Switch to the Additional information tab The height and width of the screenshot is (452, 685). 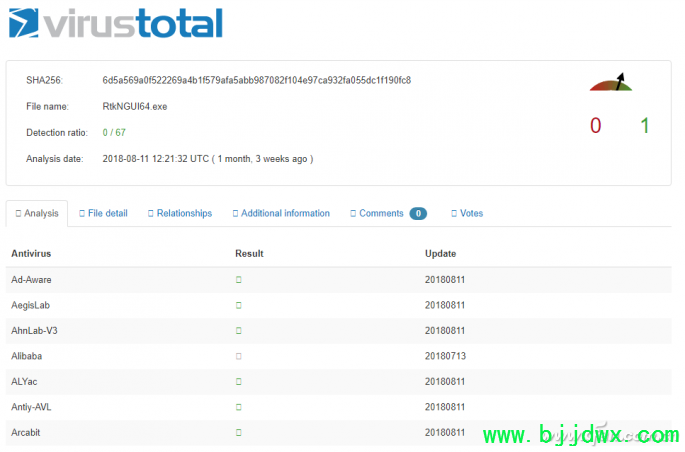click(x=281, y=213)
